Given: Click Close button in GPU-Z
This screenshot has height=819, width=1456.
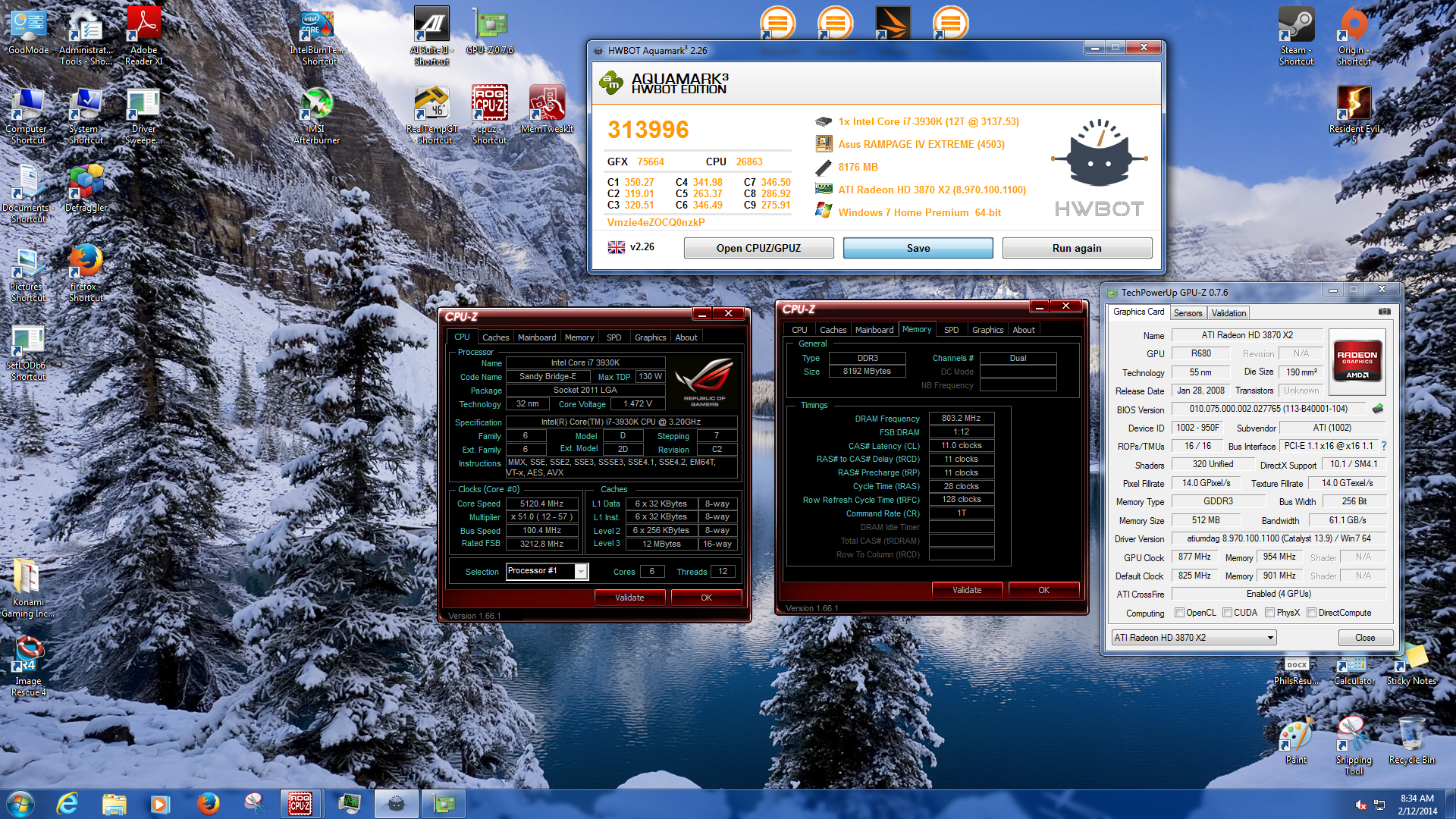Looking at the screenshot, I should (1365, 638).
